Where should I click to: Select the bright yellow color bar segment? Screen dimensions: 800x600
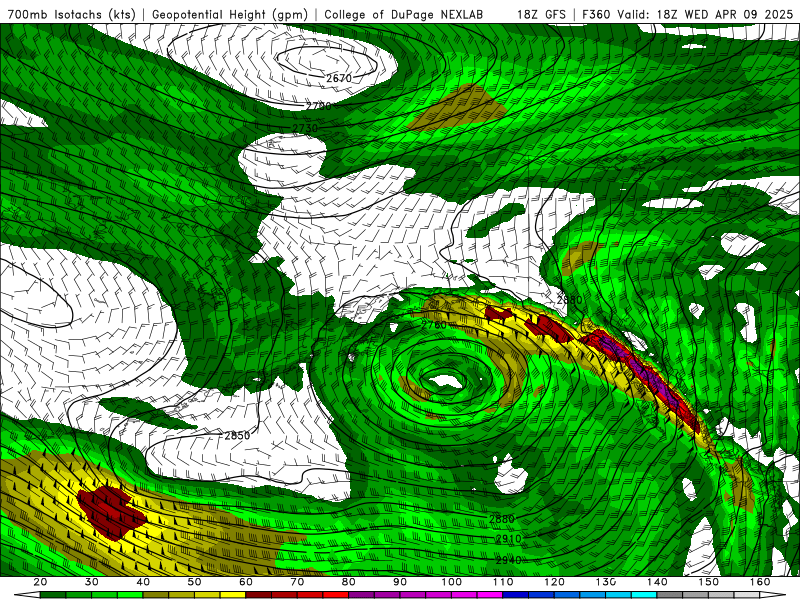pyautogui.click(x=233, y=594)
